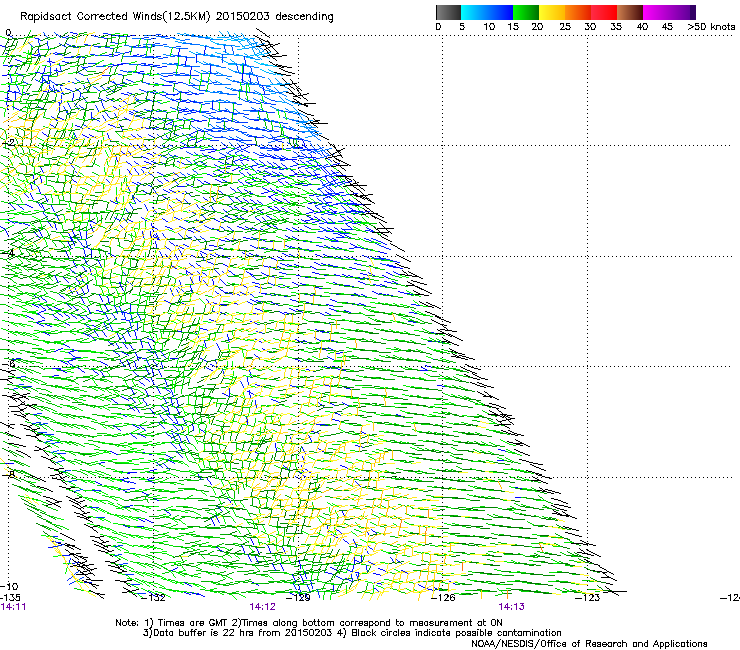Click the -132 longitude axis label
This screenshot has width=740, height=650.
(154, 598)
